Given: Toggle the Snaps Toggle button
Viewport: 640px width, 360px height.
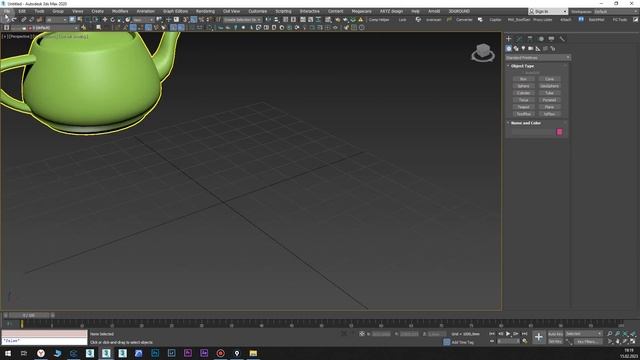Looking at the screenshot, I should click(186, 20).
